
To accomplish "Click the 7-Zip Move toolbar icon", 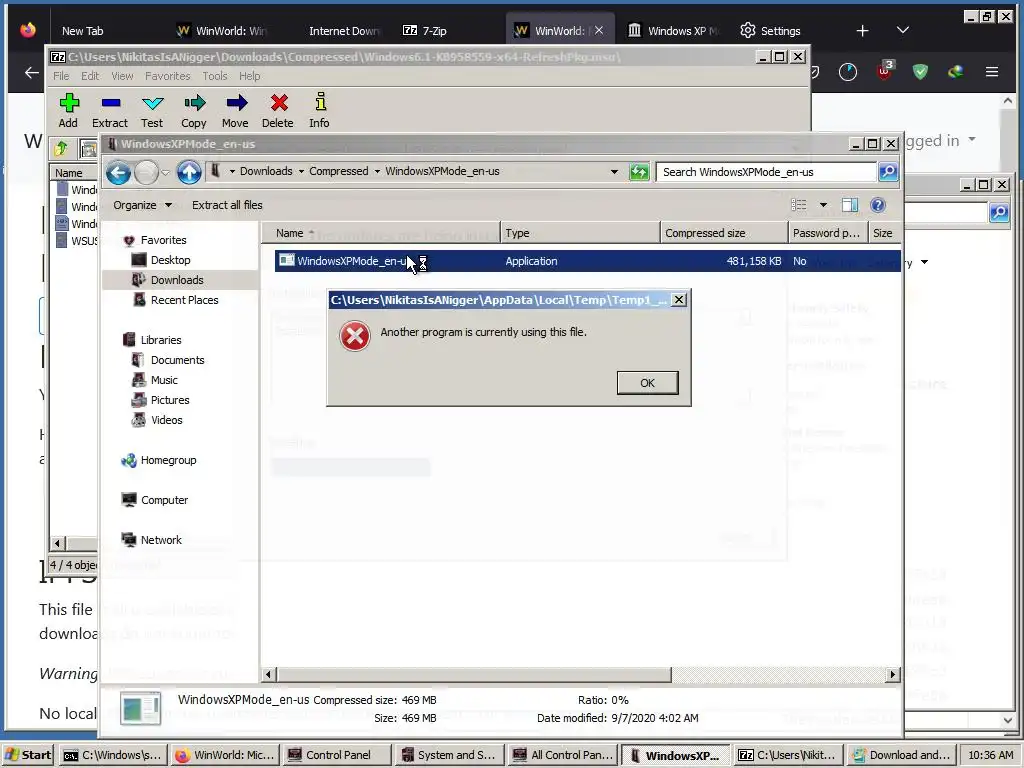I will [235, 110].
